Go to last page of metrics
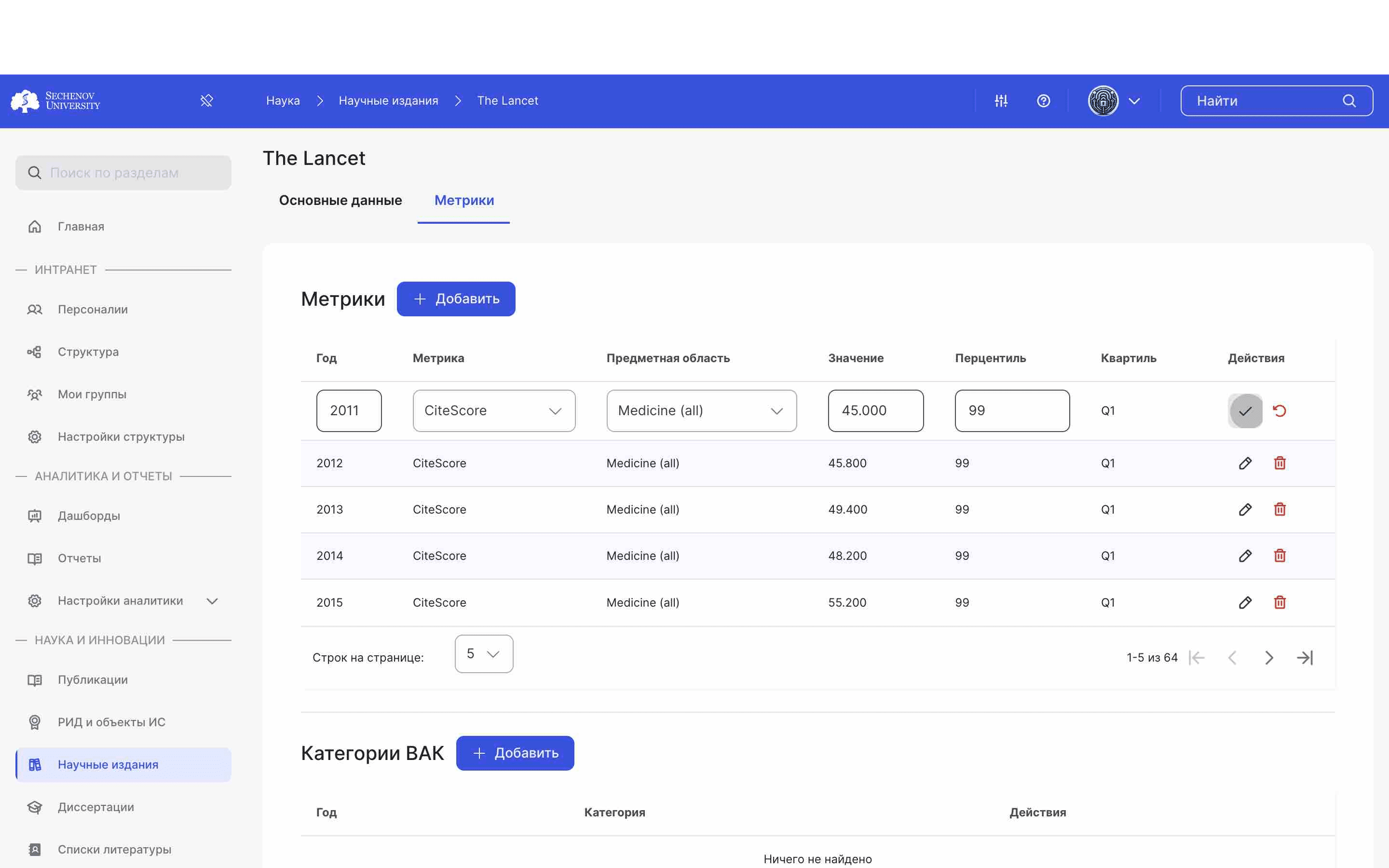 pos(1305,658)
